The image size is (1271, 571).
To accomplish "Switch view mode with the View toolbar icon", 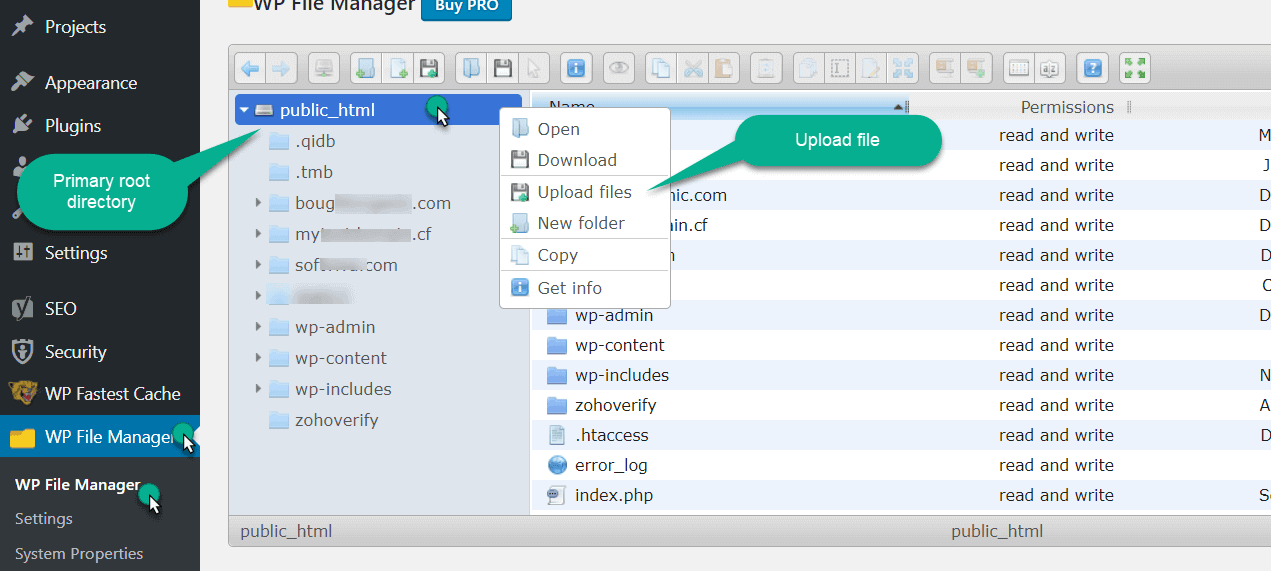I will [1019, 68].
